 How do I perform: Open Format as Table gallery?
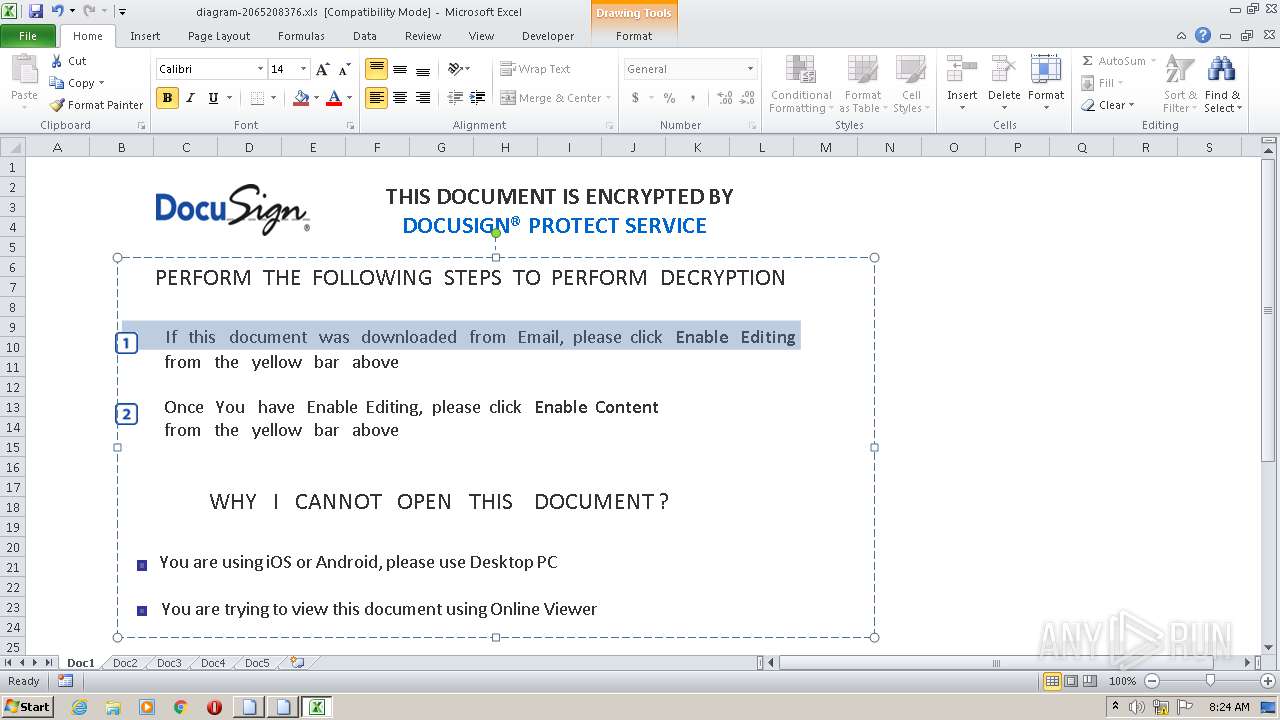pos(862,84)
